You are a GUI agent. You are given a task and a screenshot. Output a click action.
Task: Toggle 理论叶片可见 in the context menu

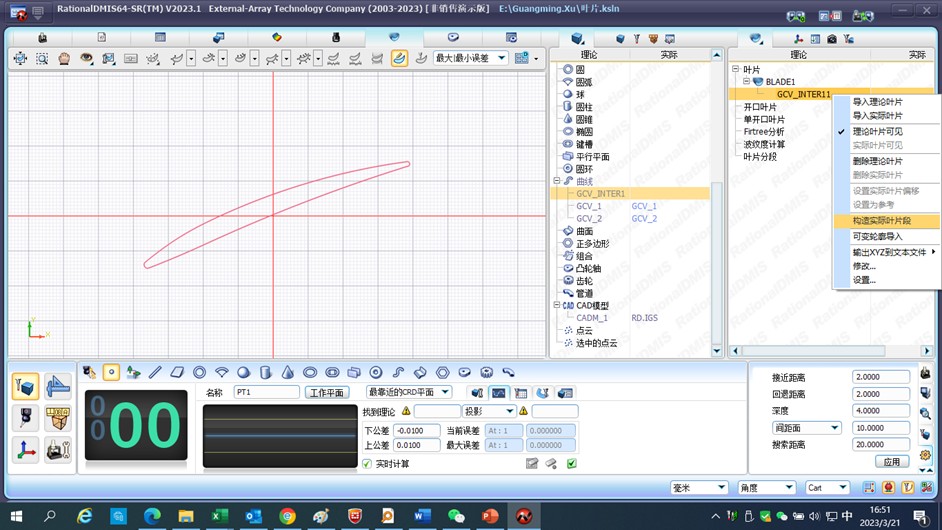click(x=877, y=132)
